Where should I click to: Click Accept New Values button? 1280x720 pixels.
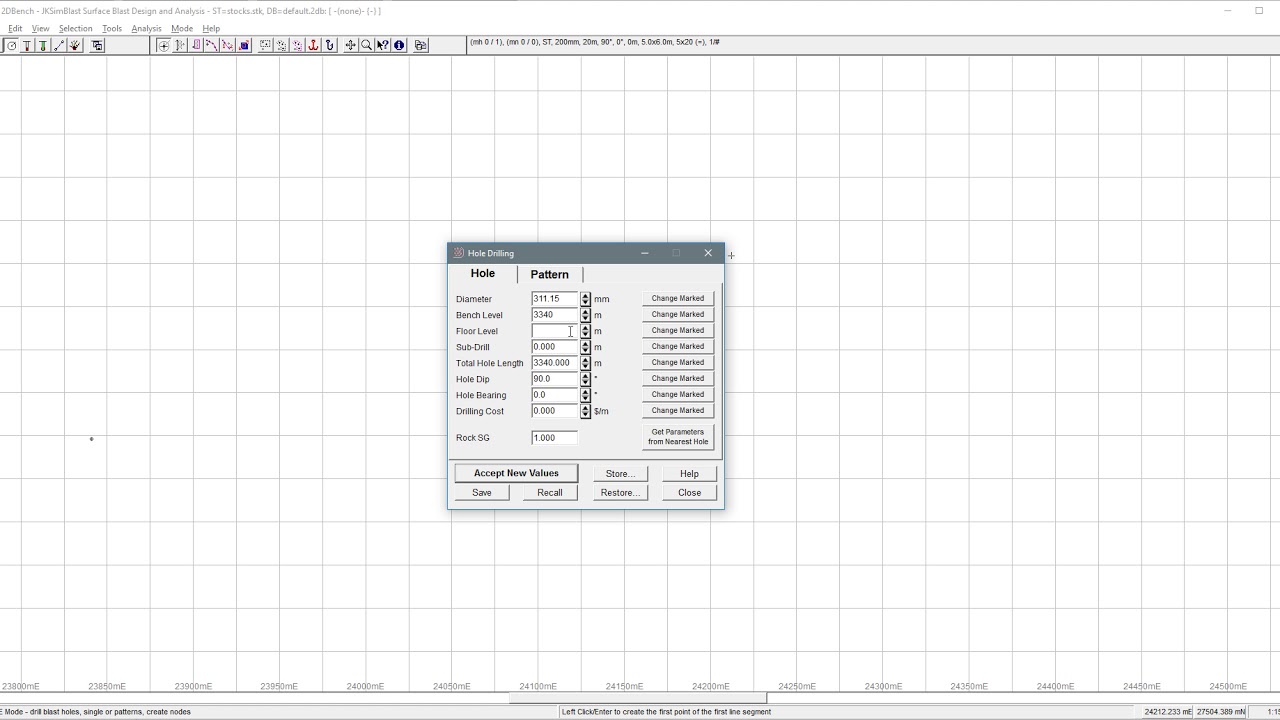(516, 473)
